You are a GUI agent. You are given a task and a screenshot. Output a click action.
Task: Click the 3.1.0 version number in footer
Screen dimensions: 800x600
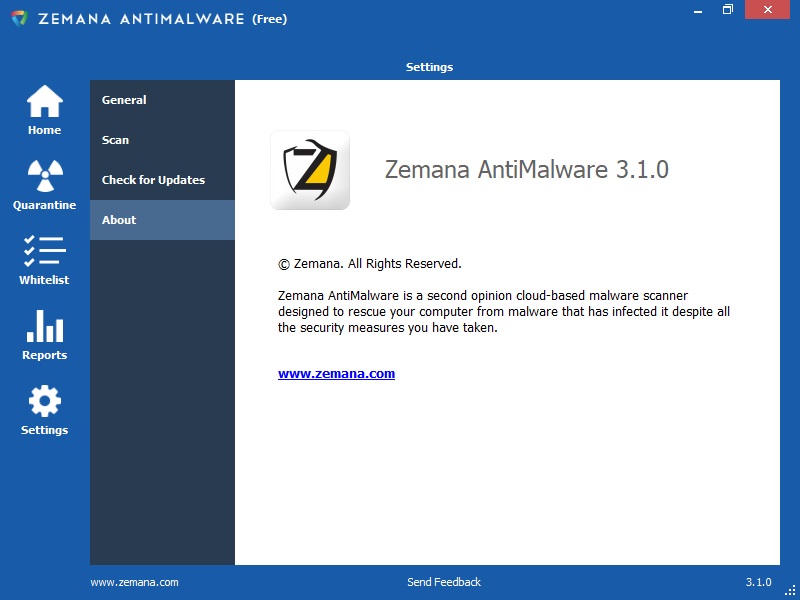758,582
